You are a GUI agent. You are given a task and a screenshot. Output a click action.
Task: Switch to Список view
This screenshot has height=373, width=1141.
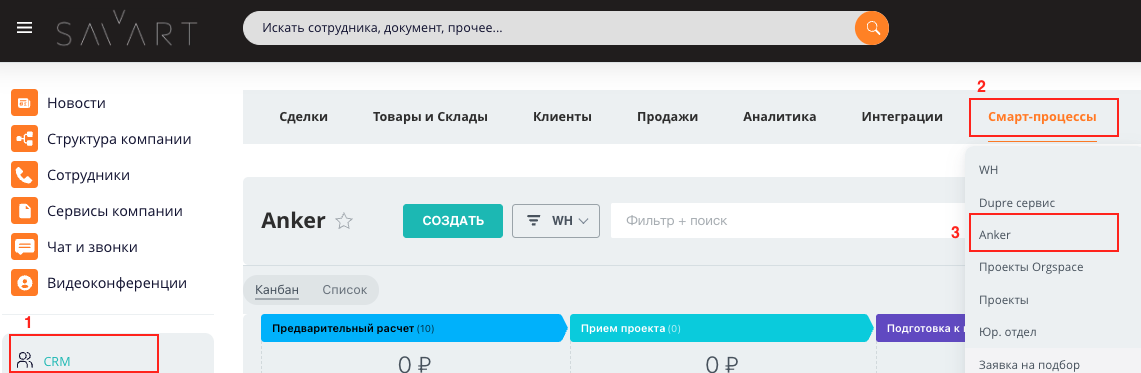click(x=344, y=289)
